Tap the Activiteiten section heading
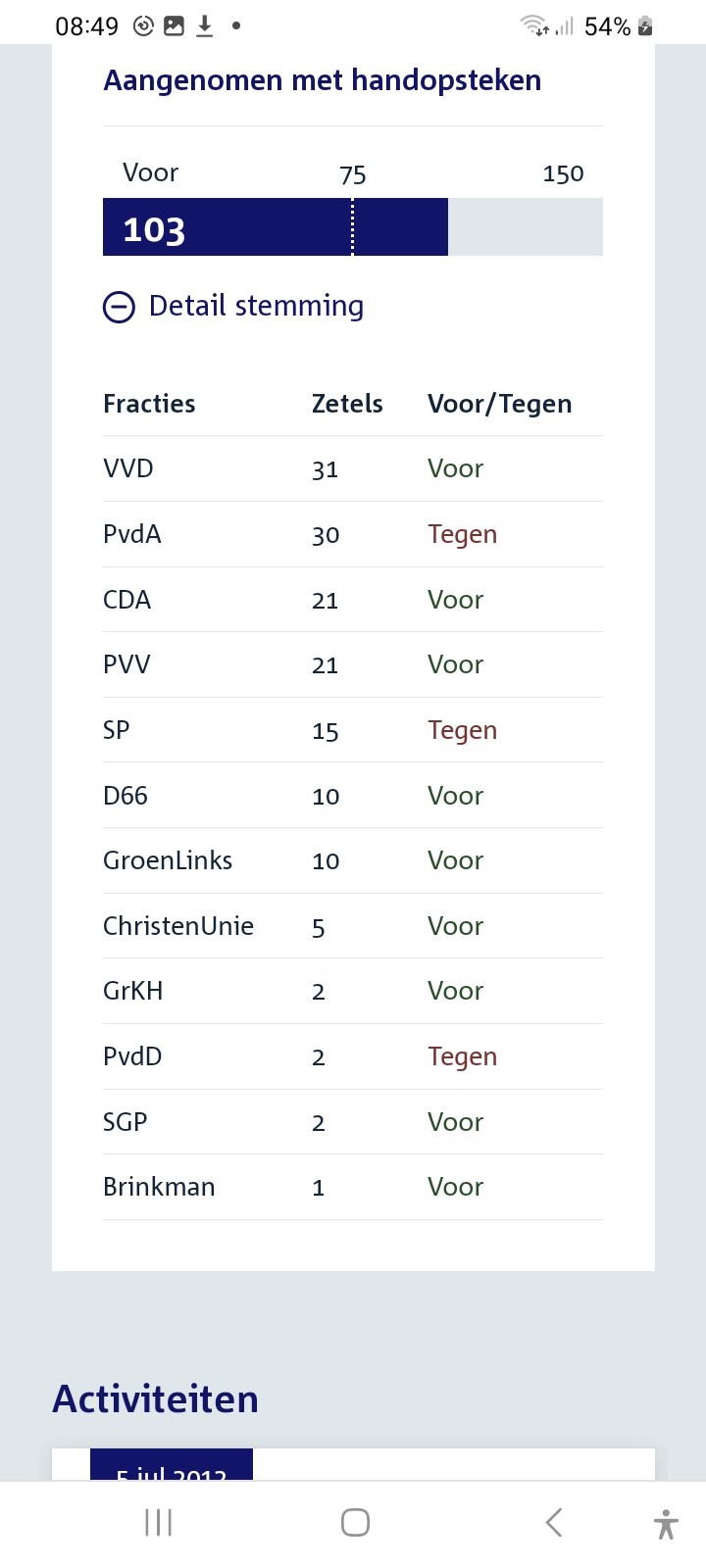Viewport: 706px width, 1568px height. point(155,1399)
